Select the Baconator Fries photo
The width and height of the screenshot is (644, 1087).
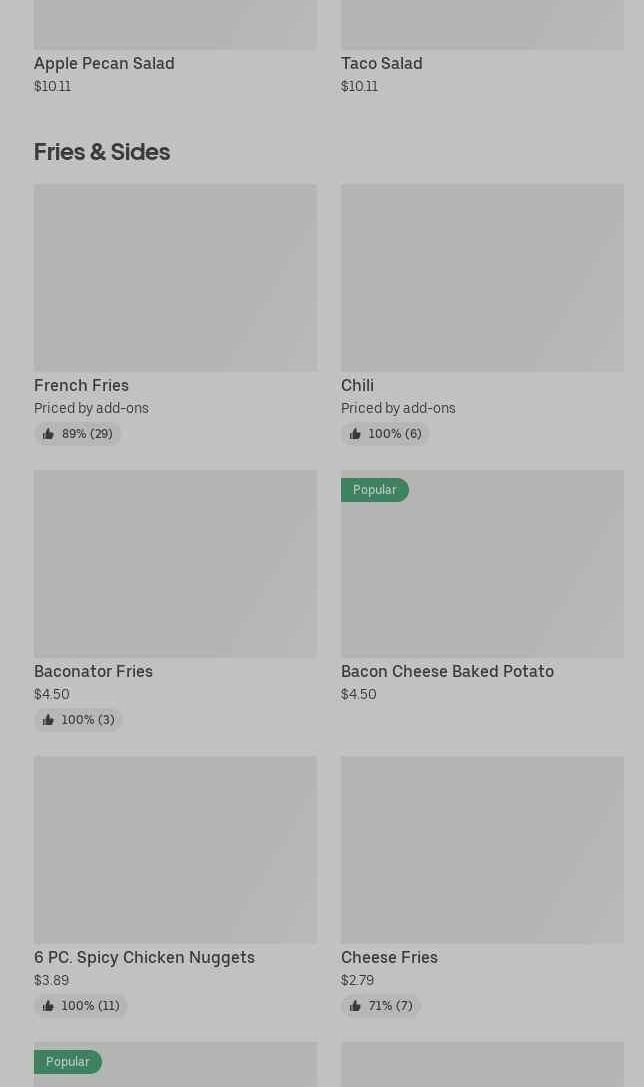(x=175, y=563)
